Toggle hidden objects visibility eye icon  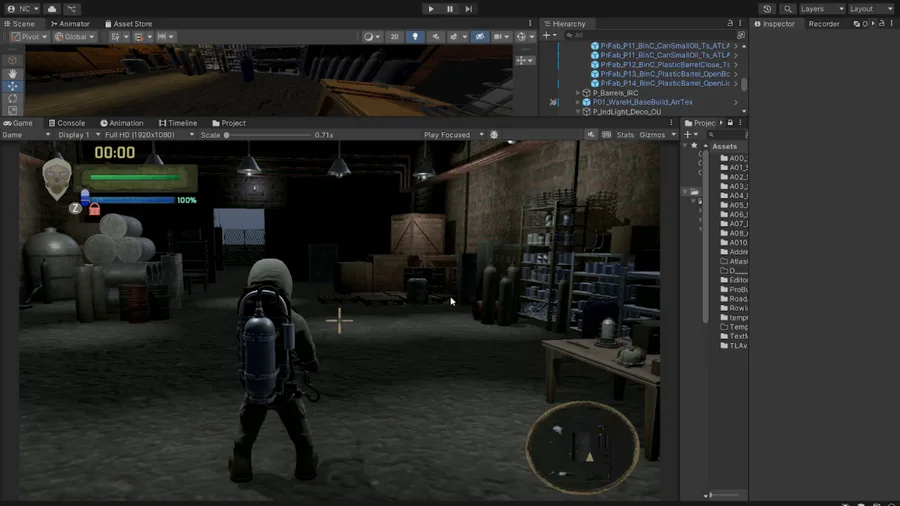point(480,37)
